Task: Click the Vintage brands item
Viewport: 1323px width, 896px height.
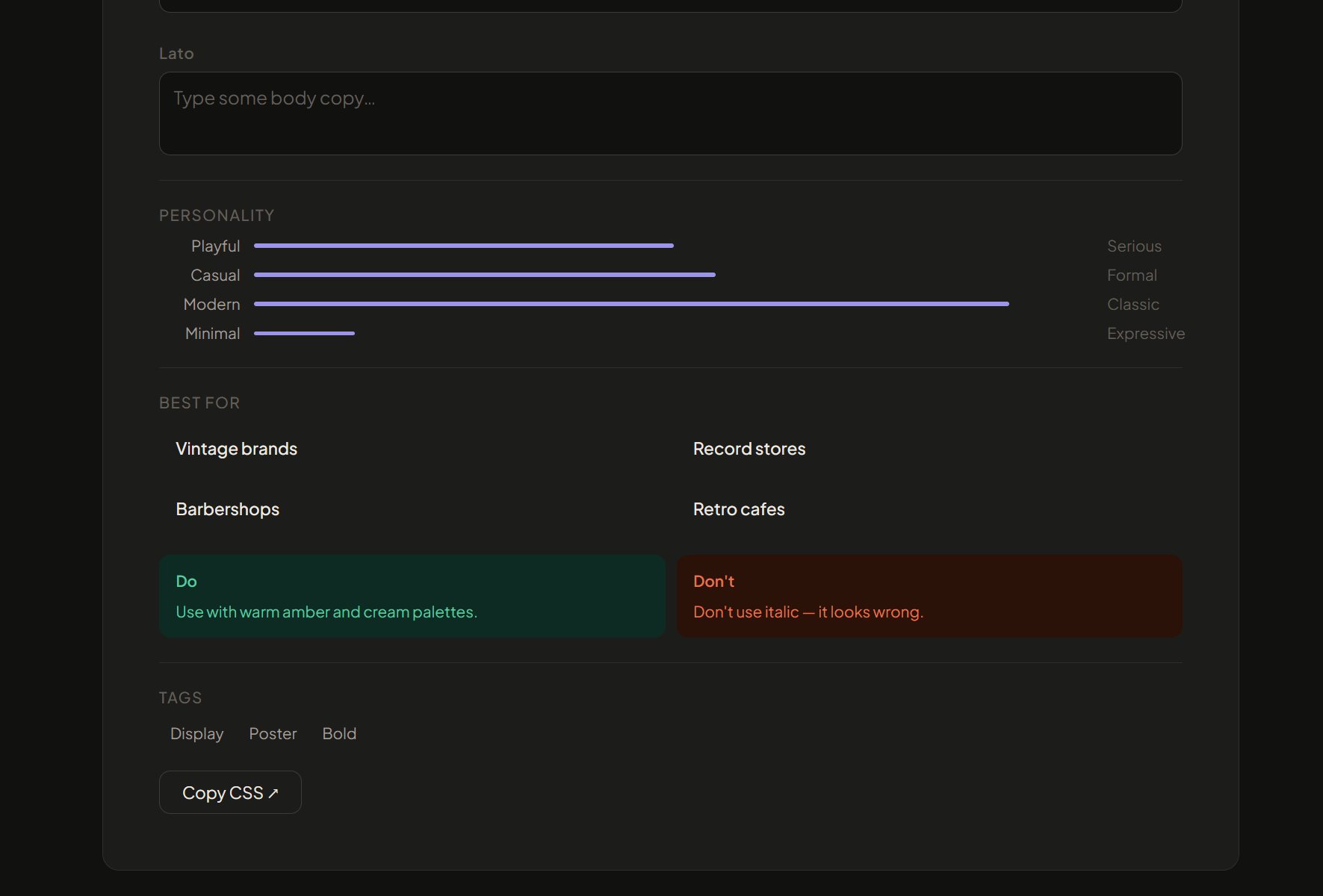Action: (x=236, y=449)
